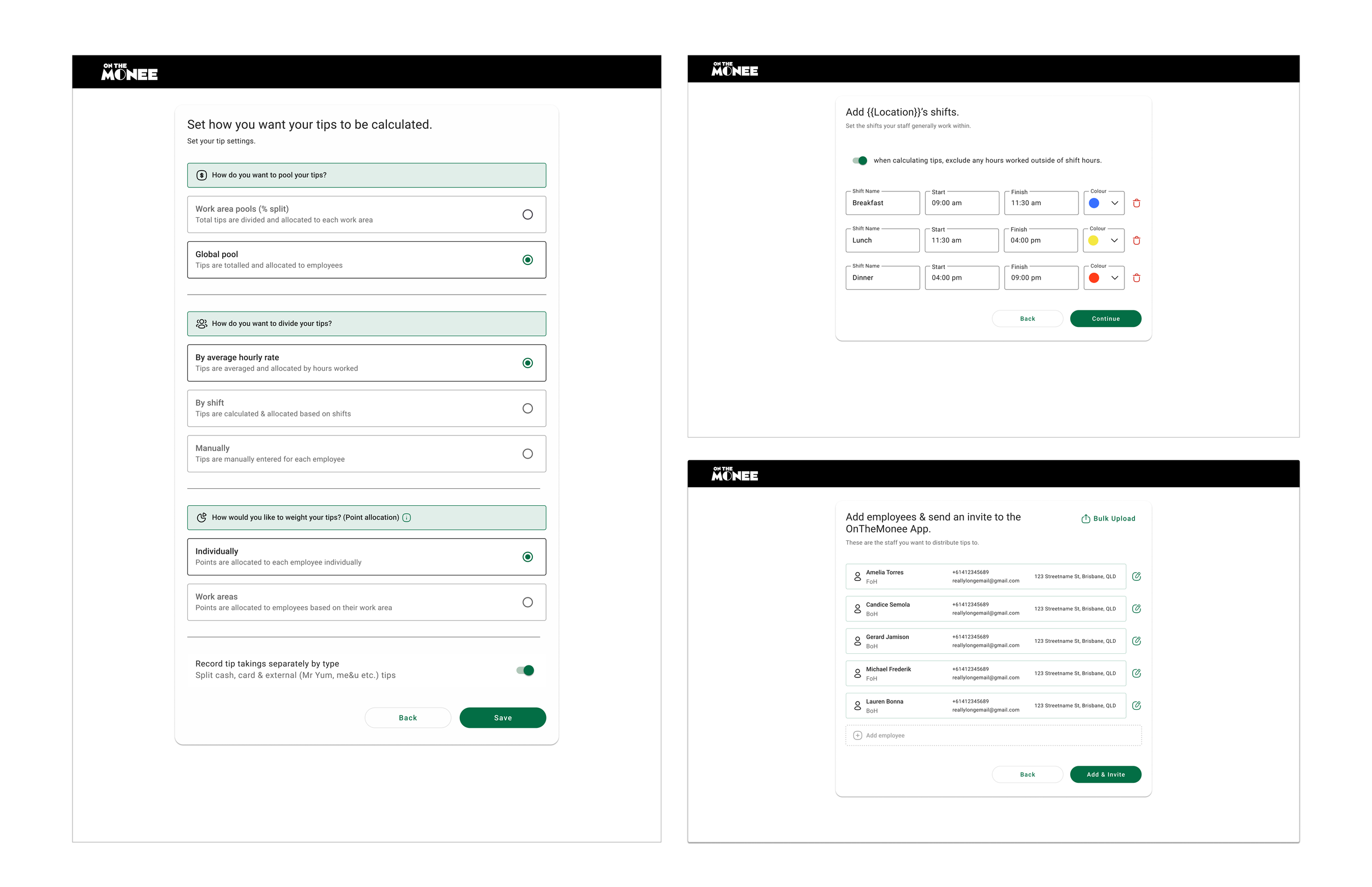Toggle exclude hours outside shift switch

tap(859, 161)
